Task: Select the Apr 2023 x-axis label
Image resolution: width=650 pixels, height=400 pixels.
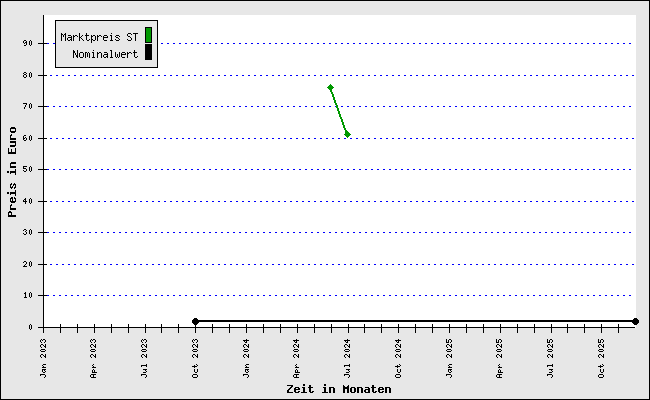Action: click(94, 357)
